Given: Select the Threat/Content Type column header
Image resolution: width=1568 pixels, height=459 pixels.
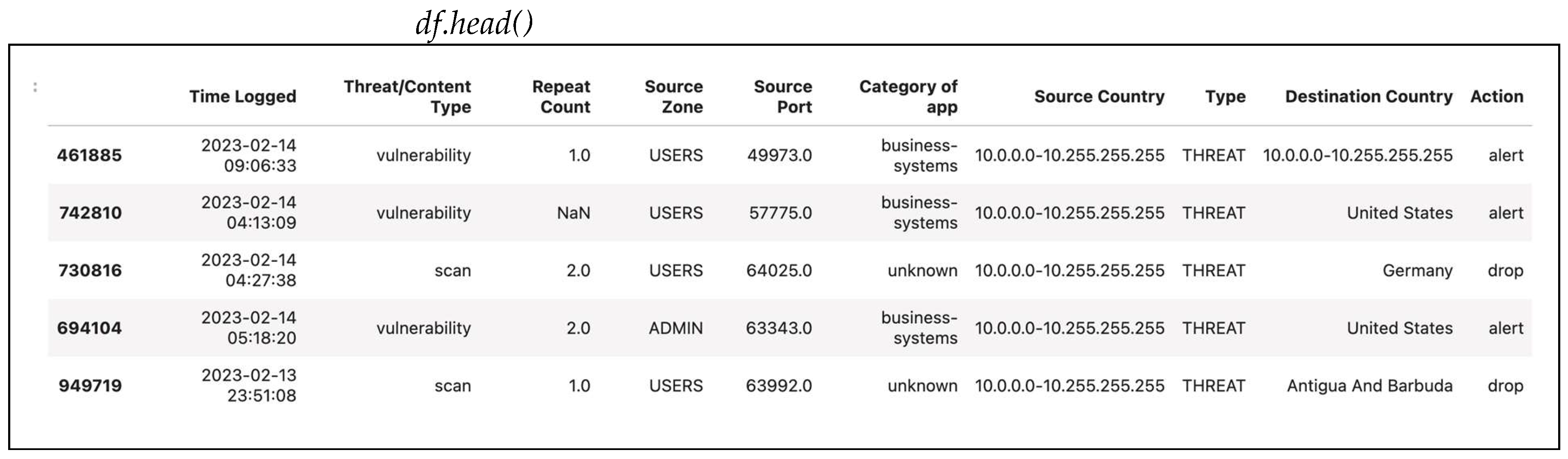Looking at the screenshot, I should click(x=407, y=97).
